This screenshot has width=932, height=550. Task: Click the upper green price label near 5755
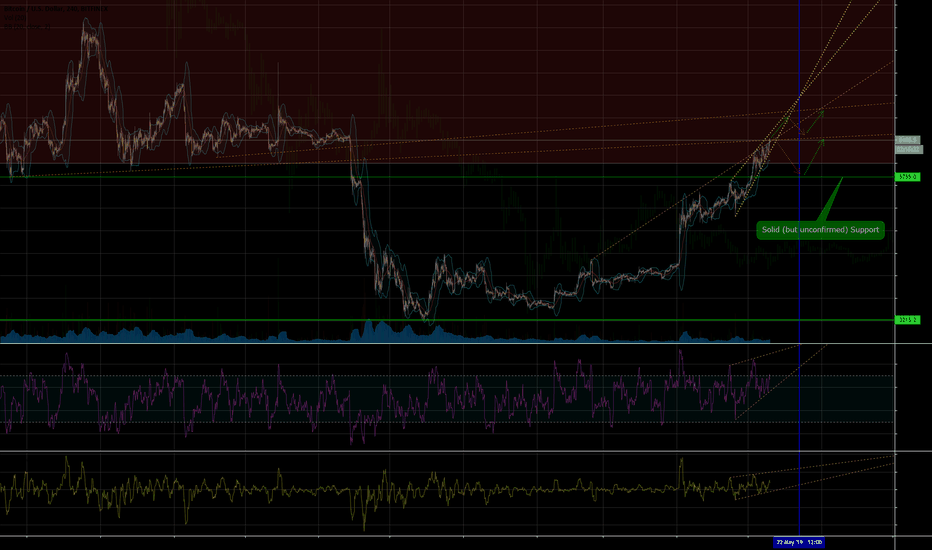pos(908,177)
